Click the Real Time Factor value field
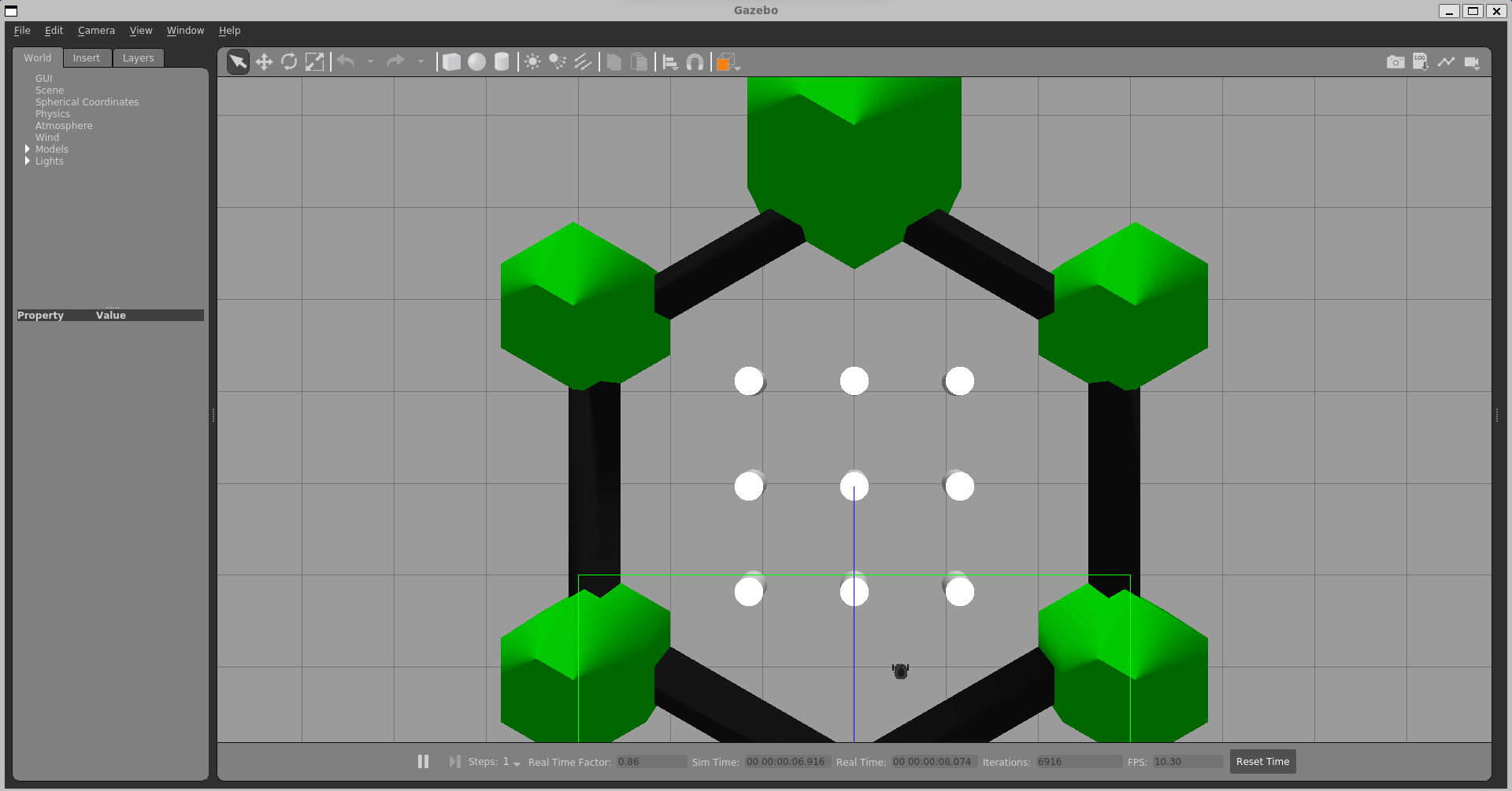Screen dimensions: 1512x791 coord(651,762)
